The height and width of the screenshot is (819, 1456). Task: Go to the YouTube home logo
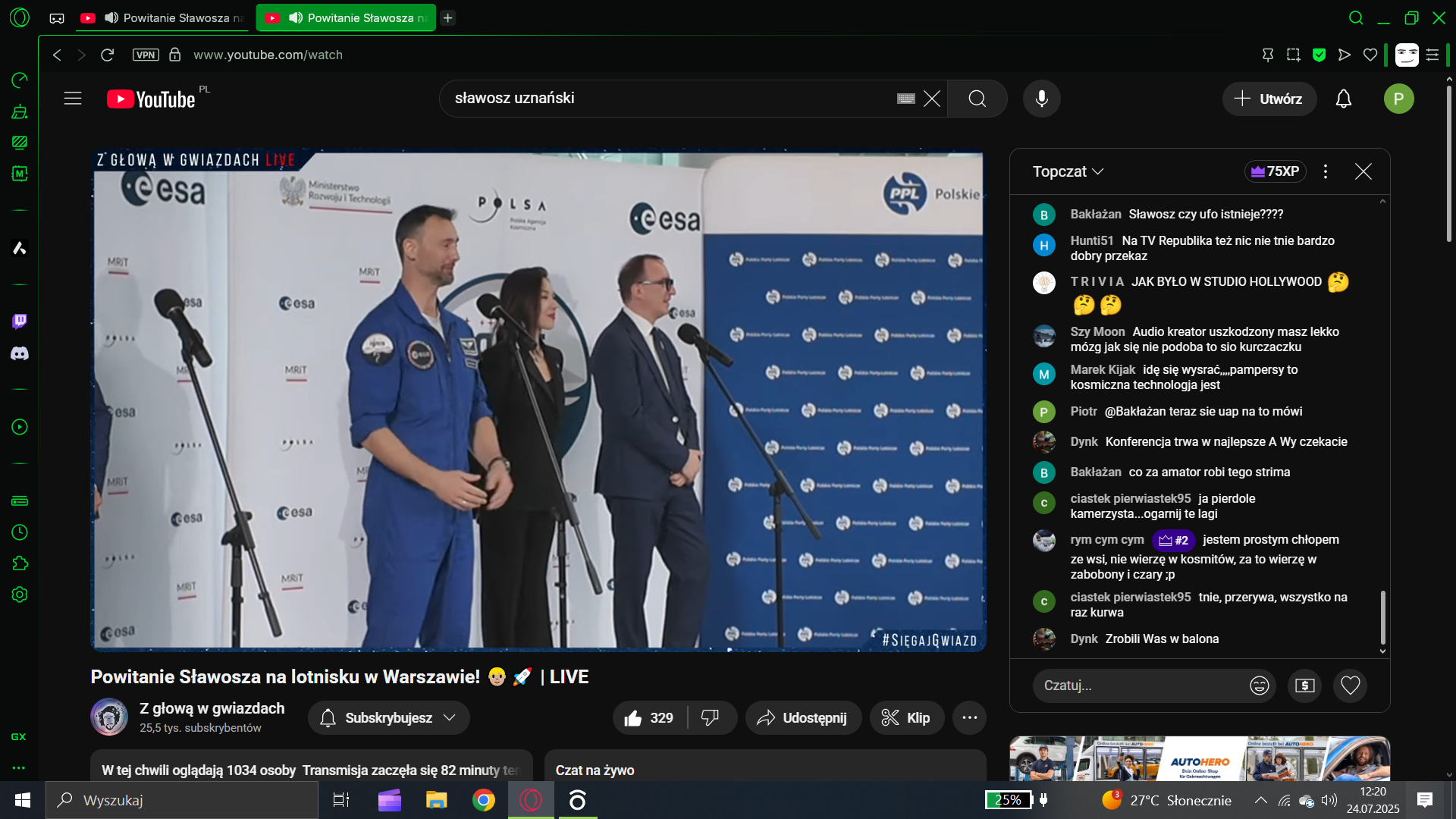click(x=152, y=99)
